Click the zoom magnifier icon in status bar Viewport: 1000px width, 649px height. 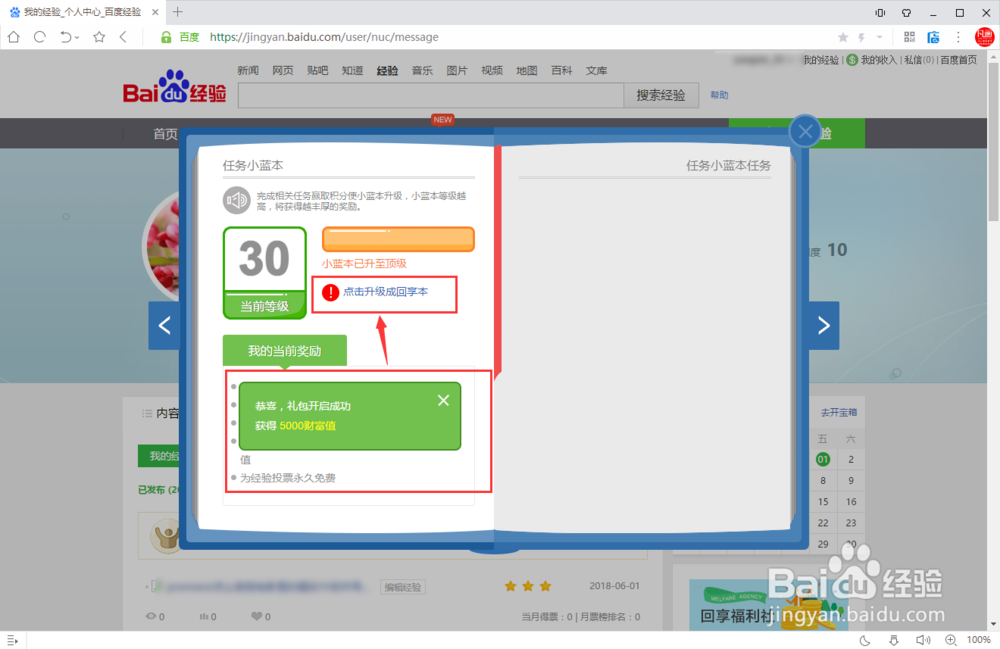pyautogui.click(x=951, y=640)
